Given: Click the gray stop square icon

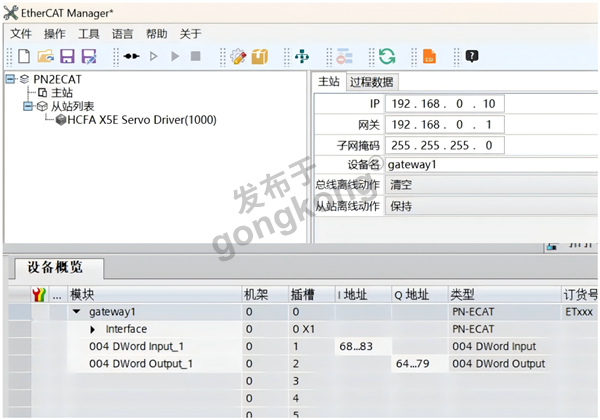Looking at the screenshot, I should coord(196,56).
